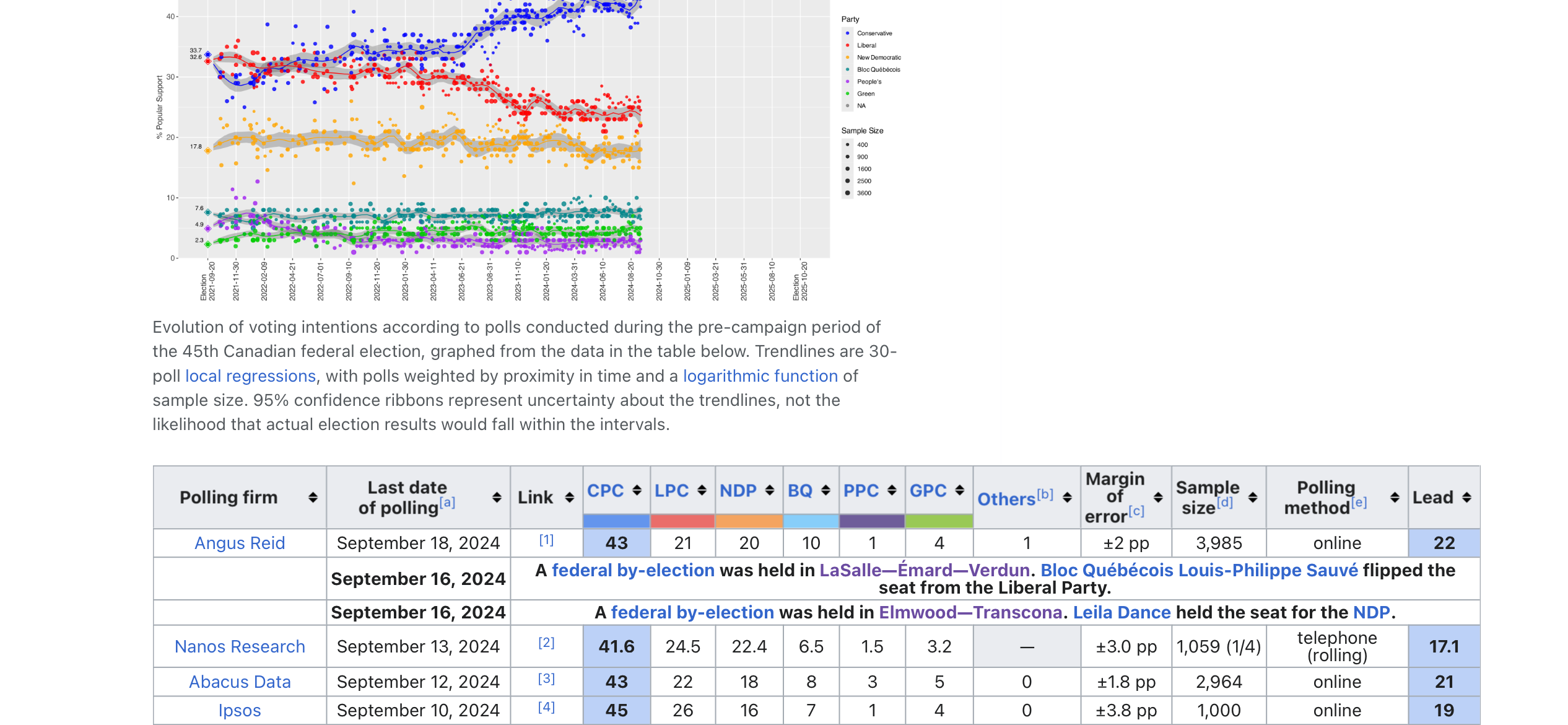Click the red LPC color bar
Image resolution: width=1568 pixels, height=725 pixels.
click(x=682, y=521)
